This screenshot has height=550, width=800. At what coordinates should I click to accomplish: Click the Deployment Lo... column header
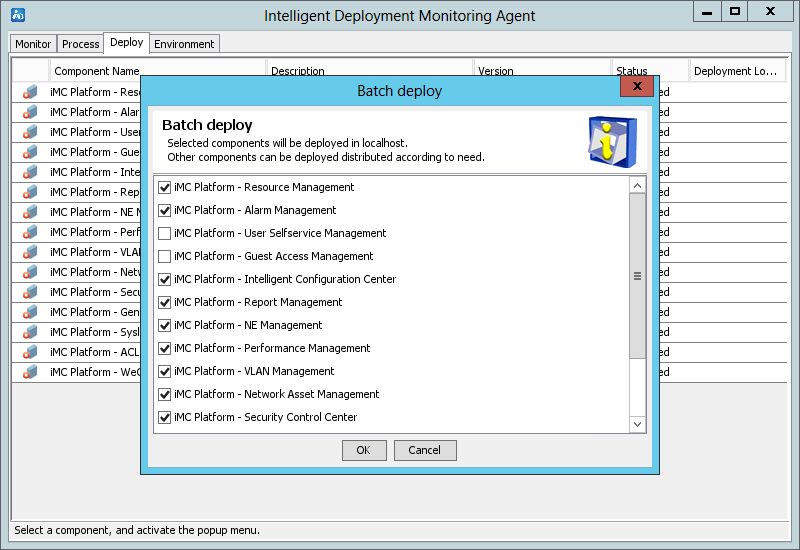tap(737, 71)
